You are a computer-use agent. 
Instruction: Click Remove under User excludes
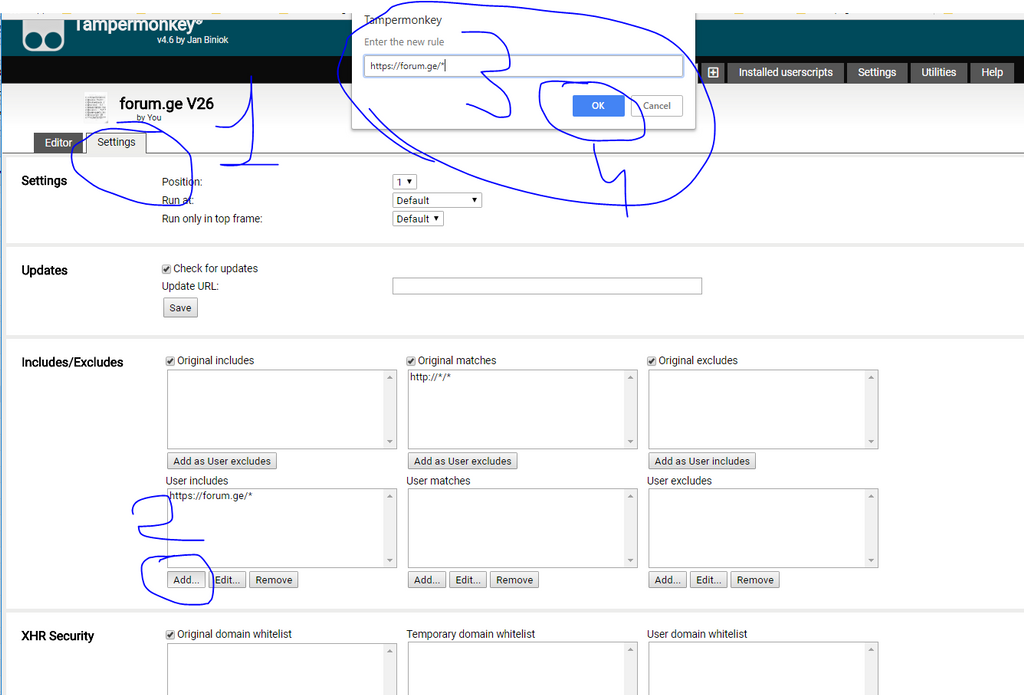(755, 580)
